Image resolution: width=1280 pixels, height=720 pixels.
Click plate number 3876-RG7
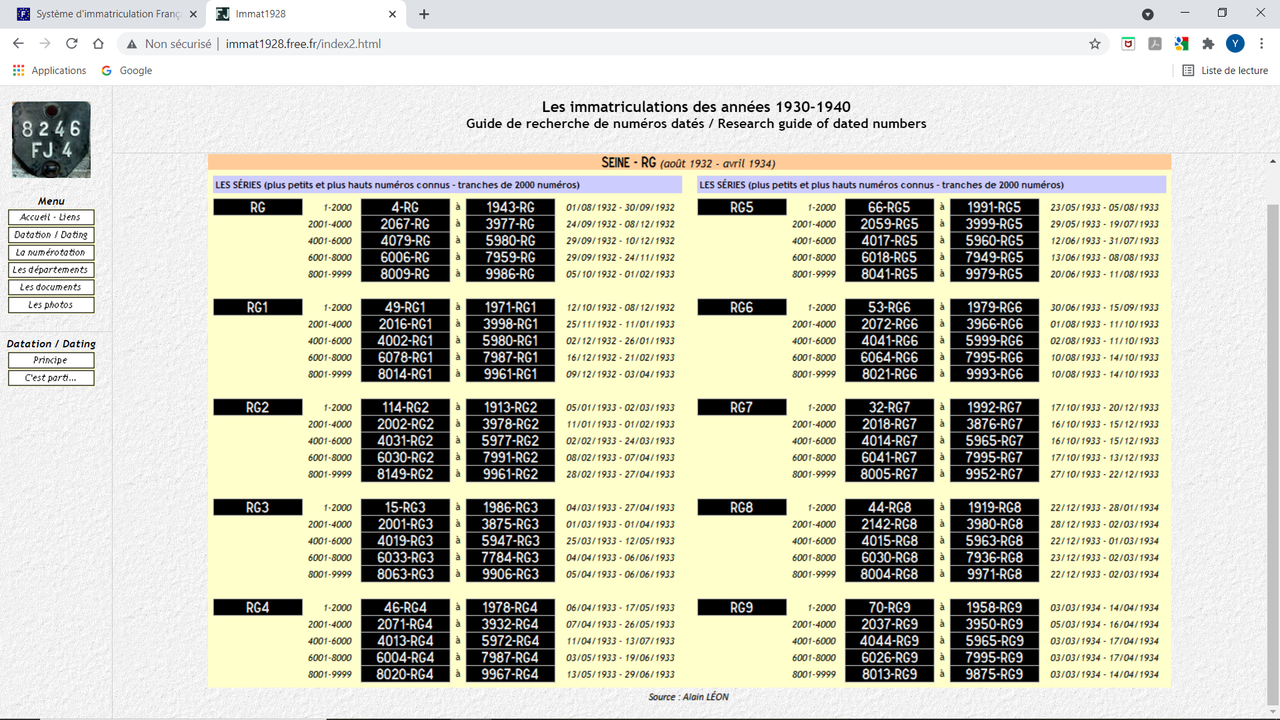[994, 424]
